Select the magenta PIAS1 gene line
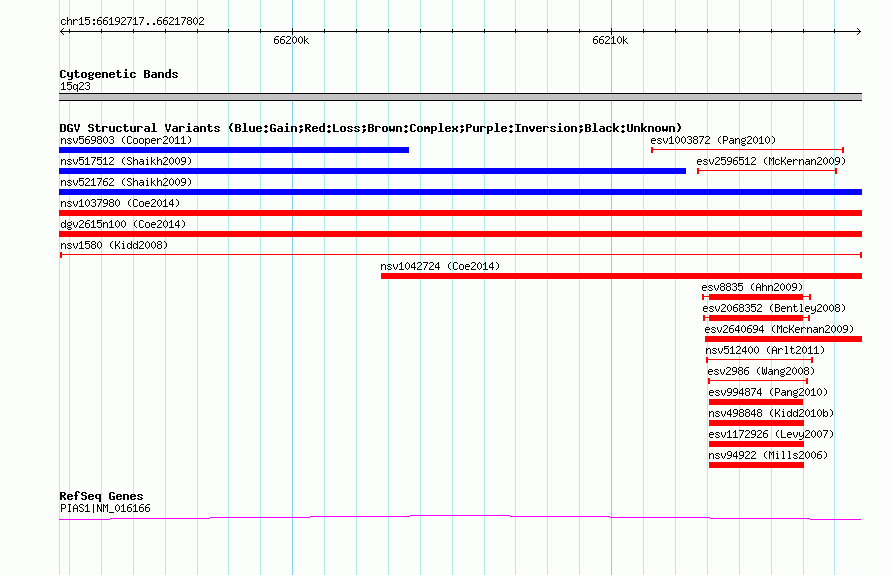Viewport: 890px width, 575px height. [x=460, y=517]
